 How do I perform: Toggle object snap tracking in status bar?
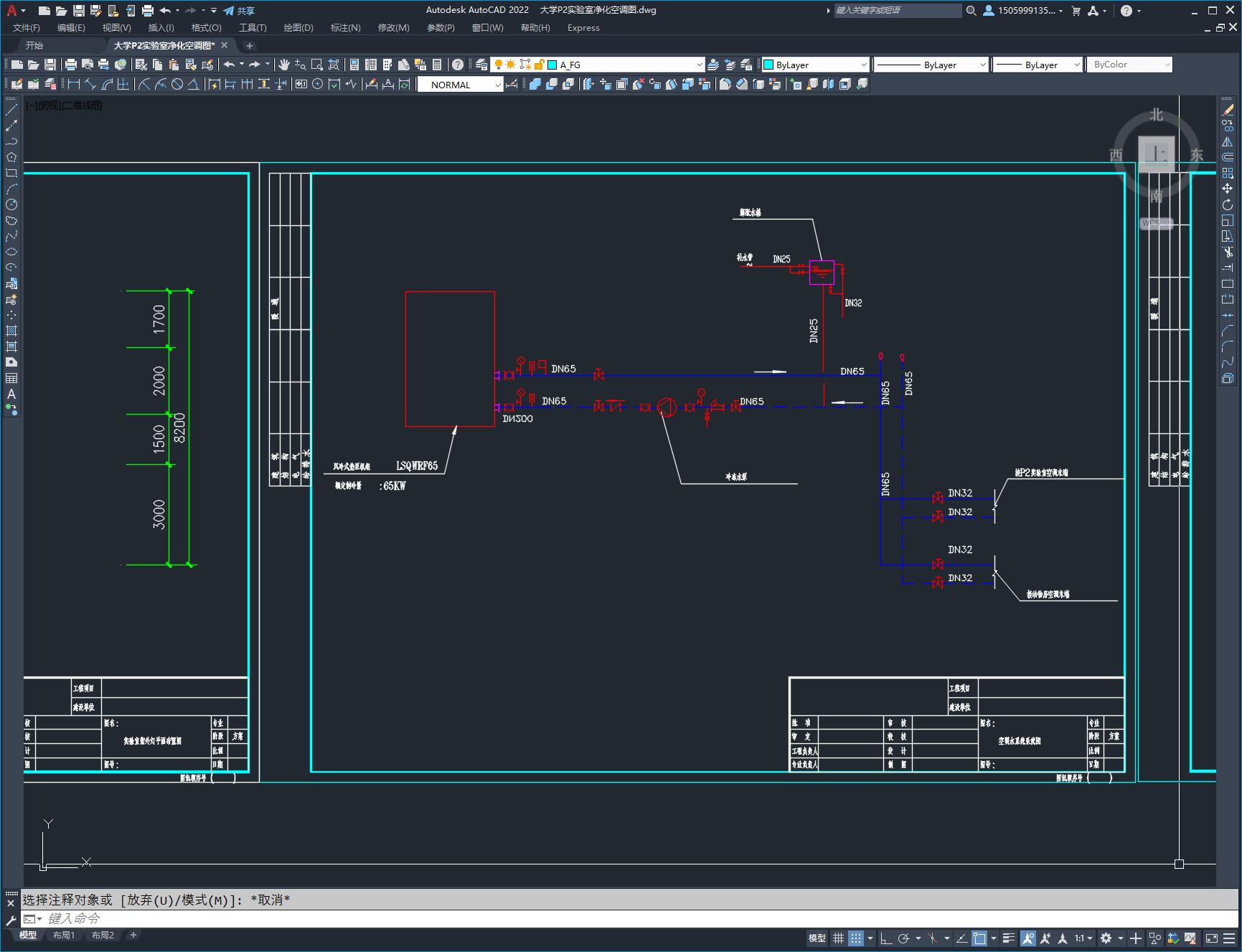[961, 938]
